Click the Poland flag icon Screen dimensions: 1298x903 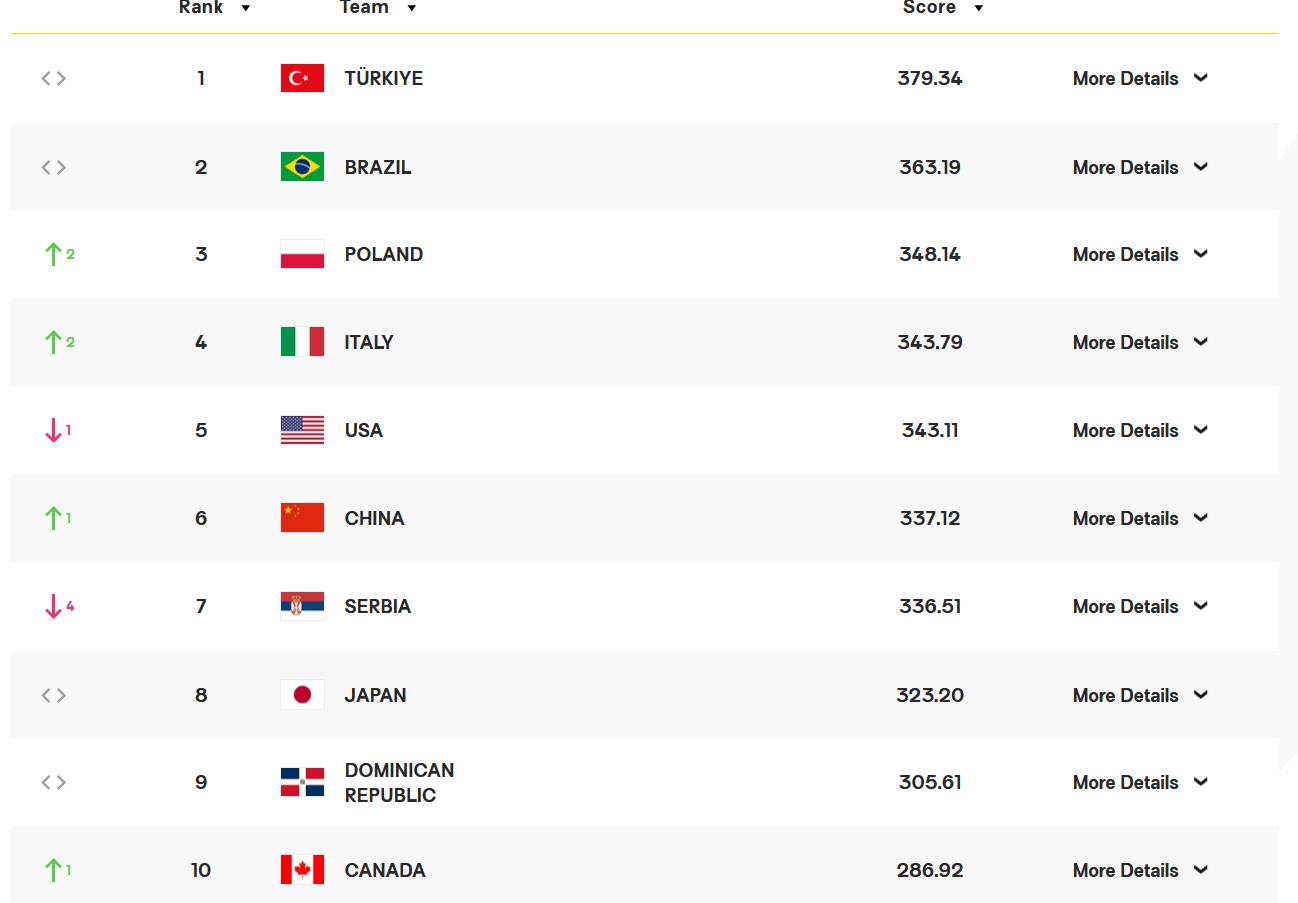pos(302,254)
